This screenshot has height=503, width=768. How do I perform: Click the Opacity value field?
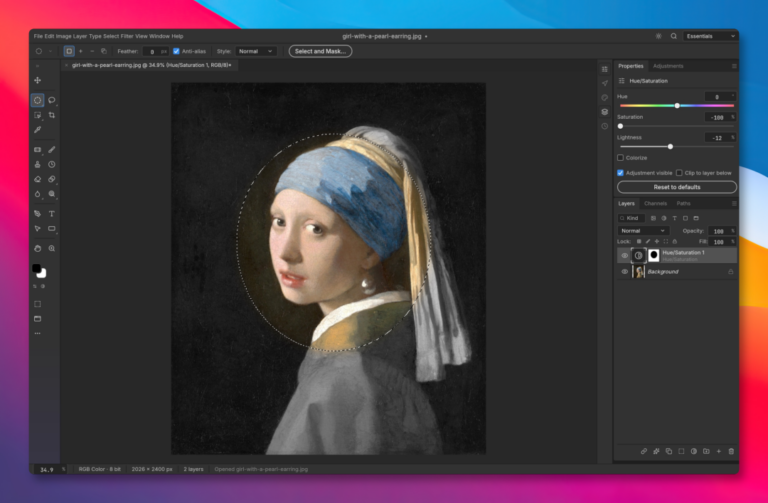721,231
